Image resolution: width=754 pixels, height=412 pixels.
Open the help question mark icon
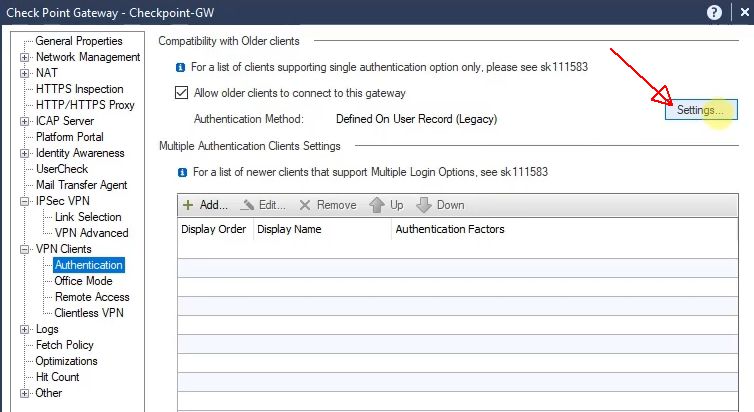click(714, 12)
